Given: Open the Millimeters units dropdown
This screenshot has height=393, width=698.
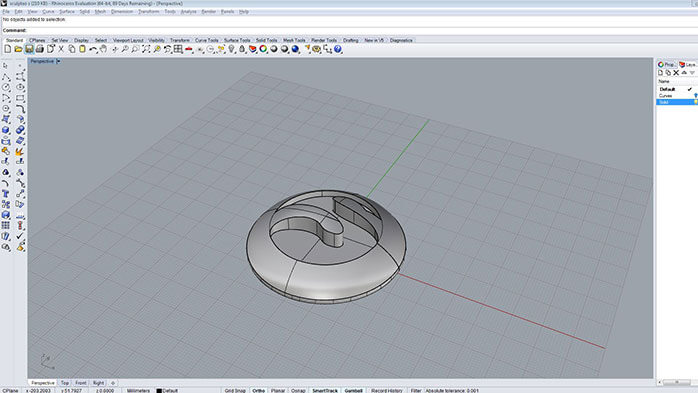Looking at the screenshot, I should tap(138, 390).
